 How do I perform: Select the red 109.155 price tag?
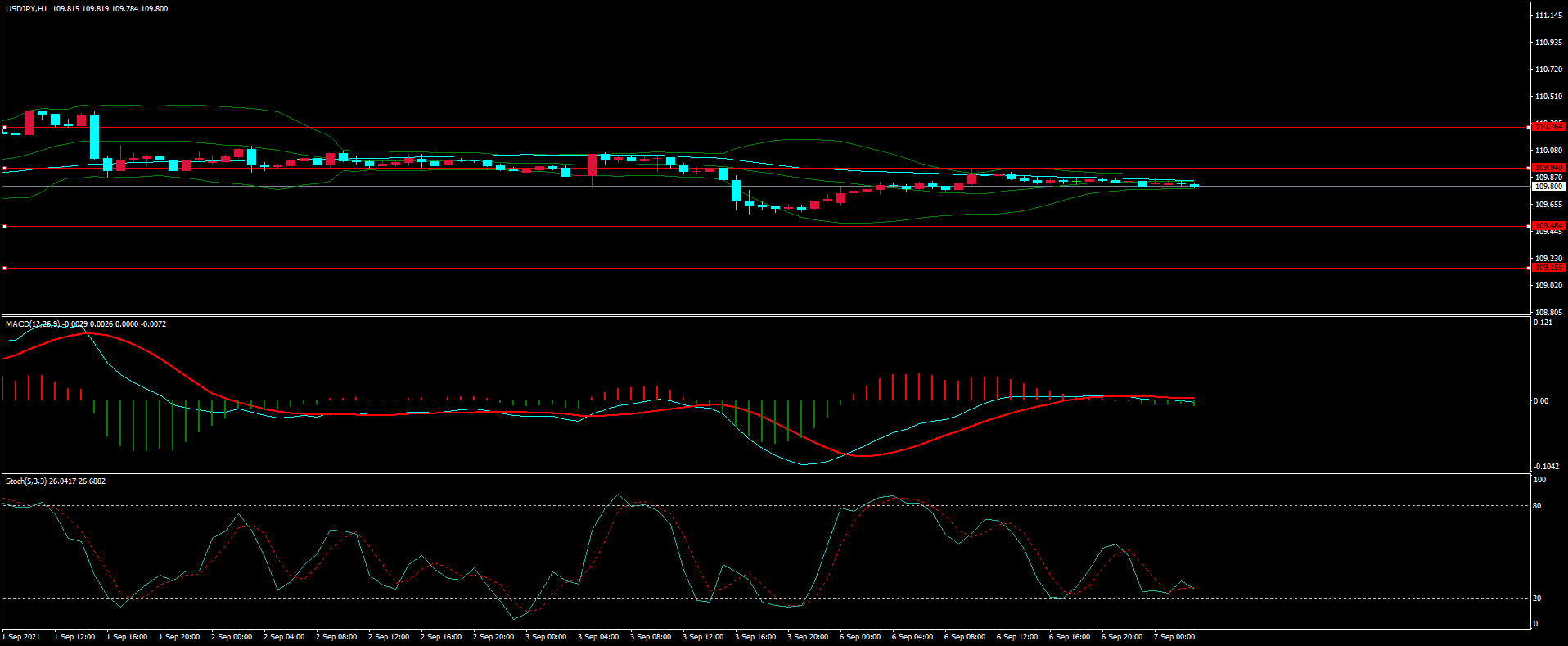pos(1548,268)
